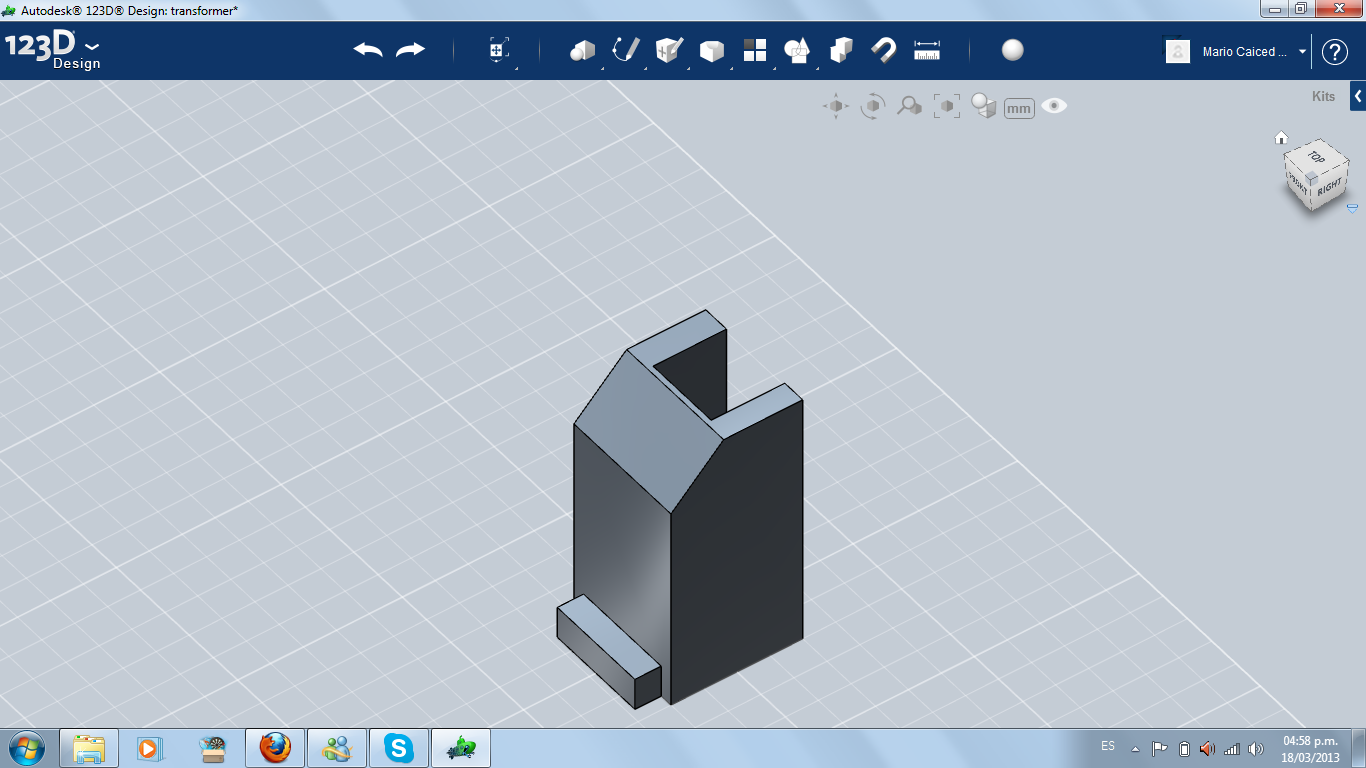Open the ES language indicator
The width and height of the screenshot is (1366, 768).
1108,747
